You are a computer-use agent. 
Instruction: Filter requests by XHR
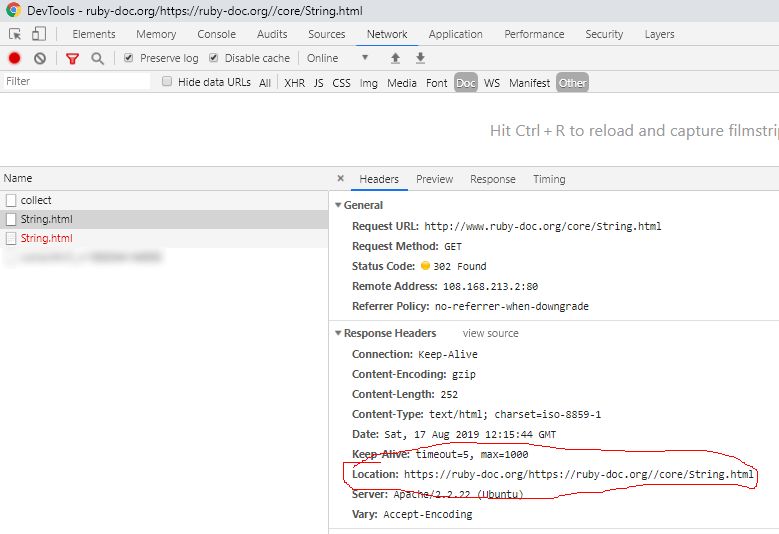click(x=295, y=83)
